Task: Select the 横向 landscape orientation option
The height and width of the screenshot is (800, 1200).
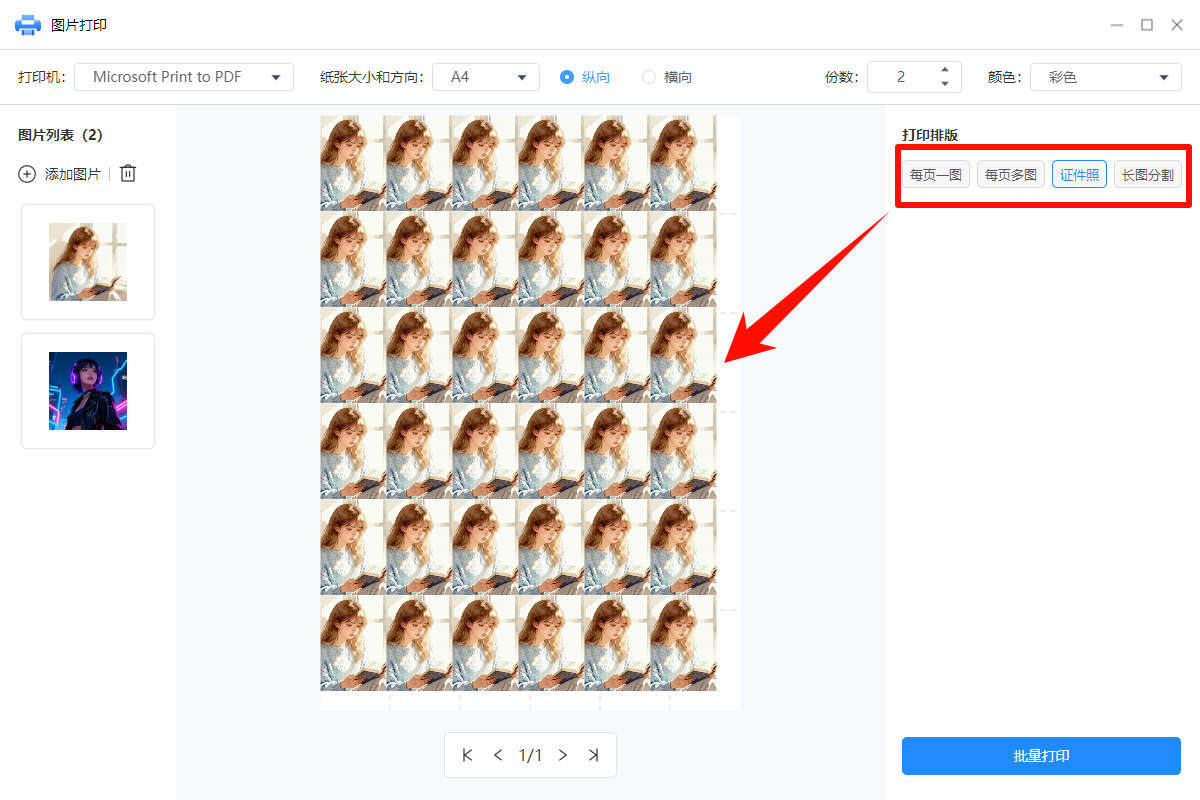Action: pos(650,76)
